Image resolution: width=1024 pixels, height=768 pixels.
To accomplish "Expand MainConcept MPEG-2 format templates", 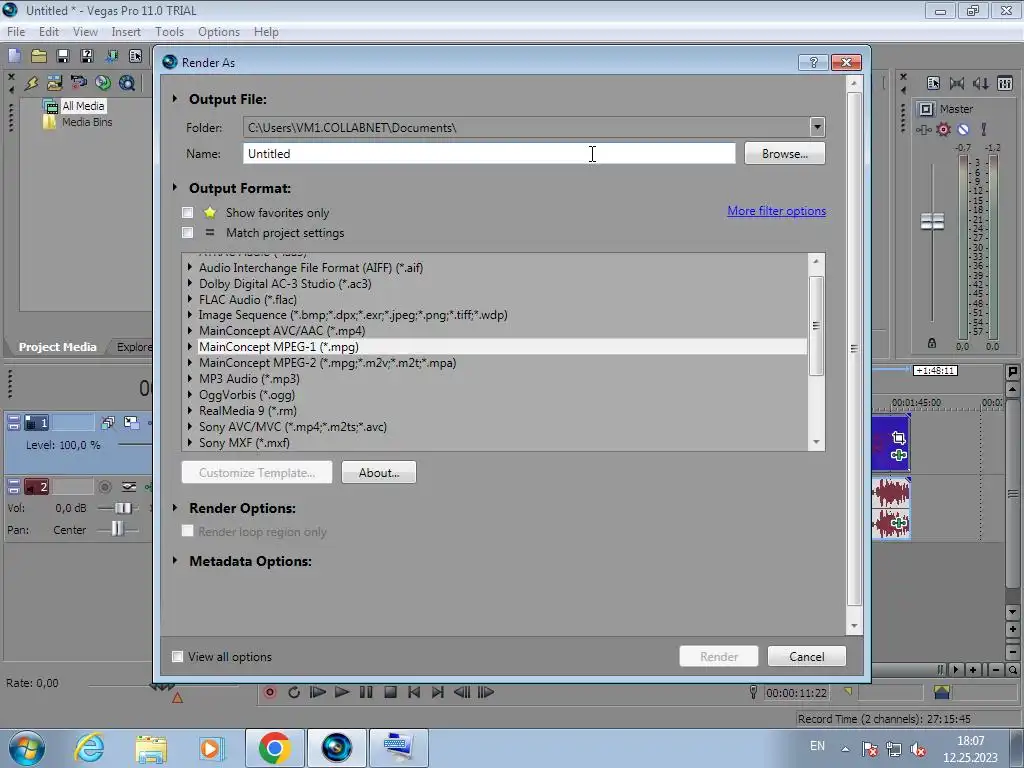I will pos(190,362).
